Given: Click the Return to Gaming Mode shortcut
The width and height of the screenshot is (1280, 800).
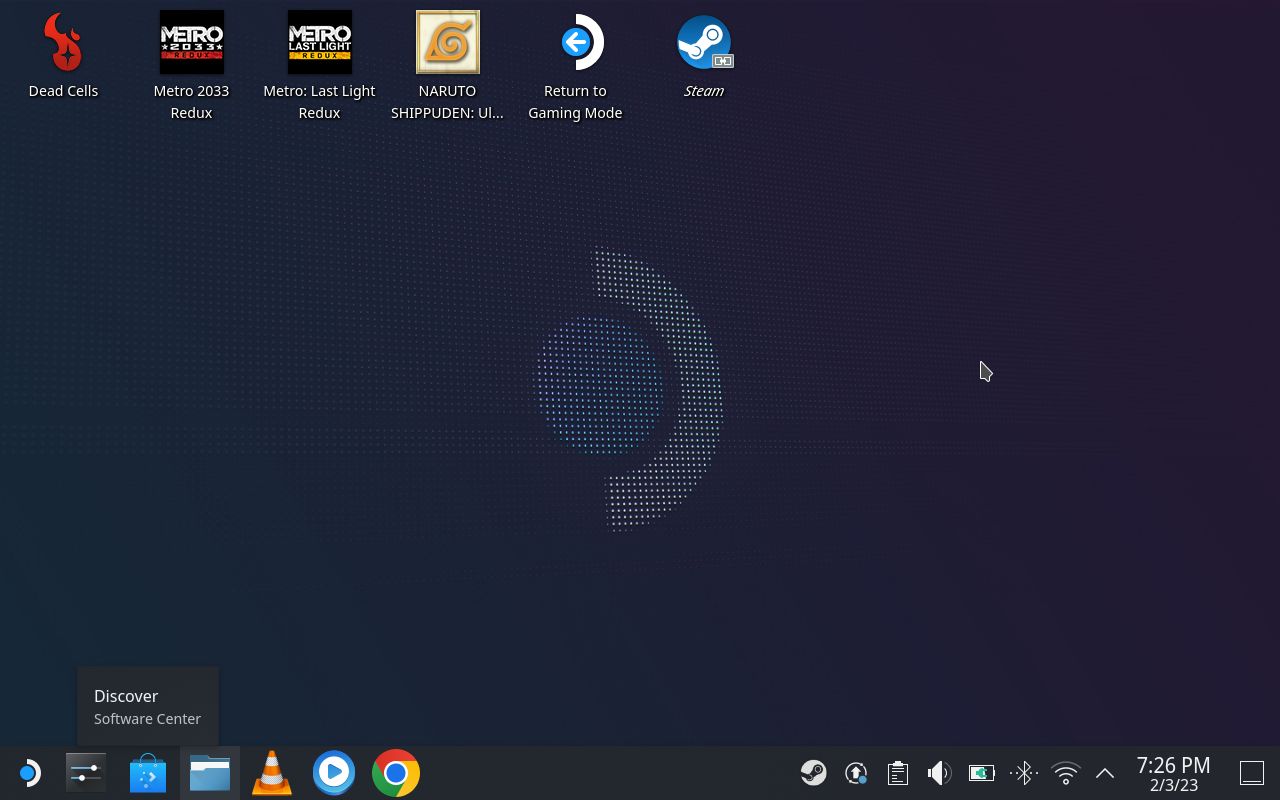Looking at the screenshot, I should tap(575, 66).
